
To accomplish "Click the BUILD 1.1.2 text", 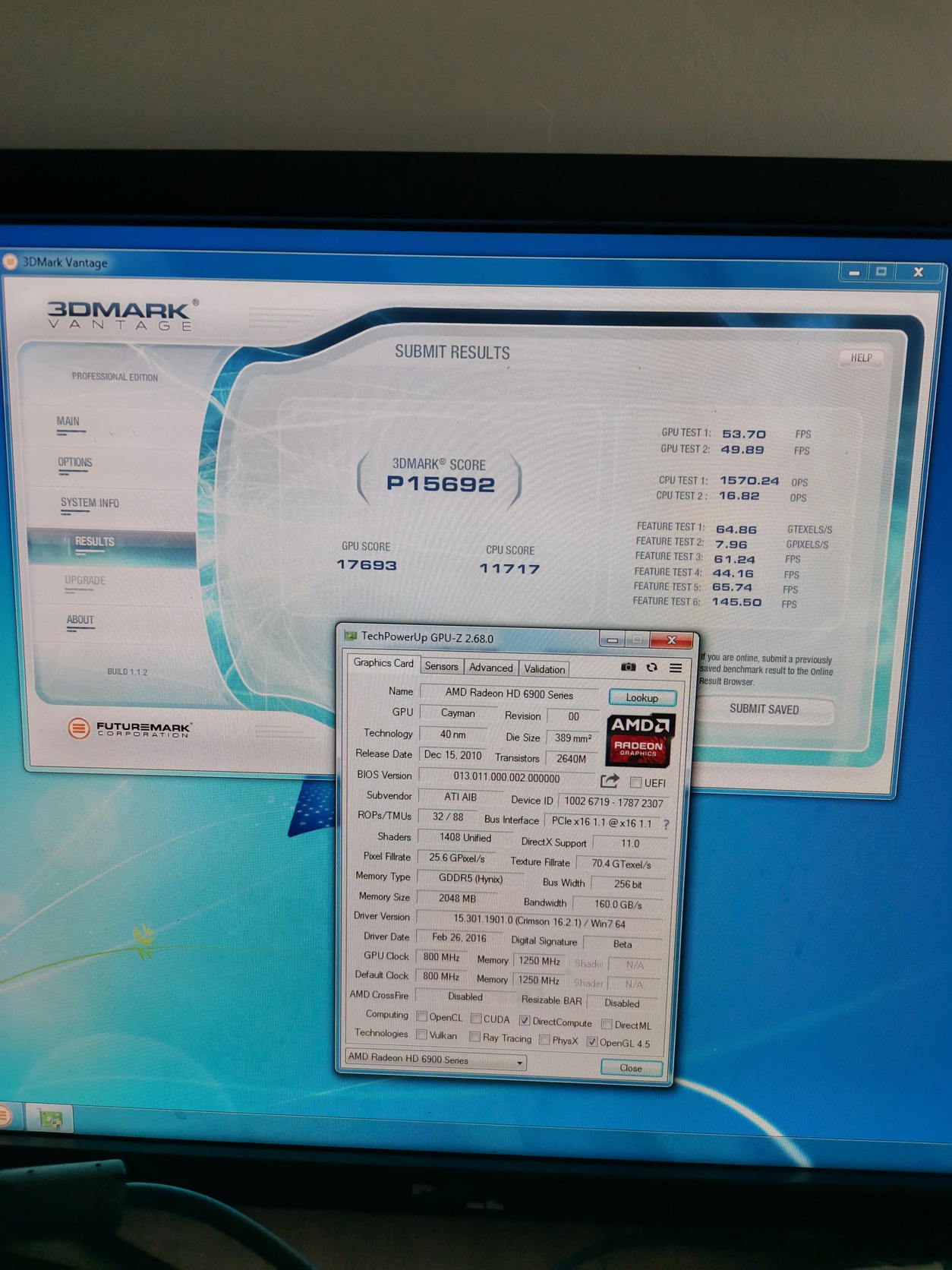I will tap(127, 671).
